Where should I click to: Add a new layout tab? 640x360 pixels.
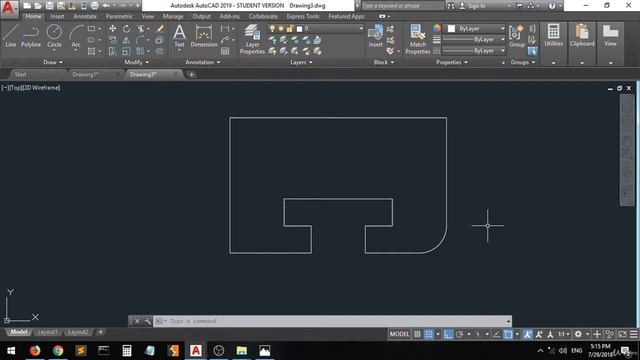100,332
